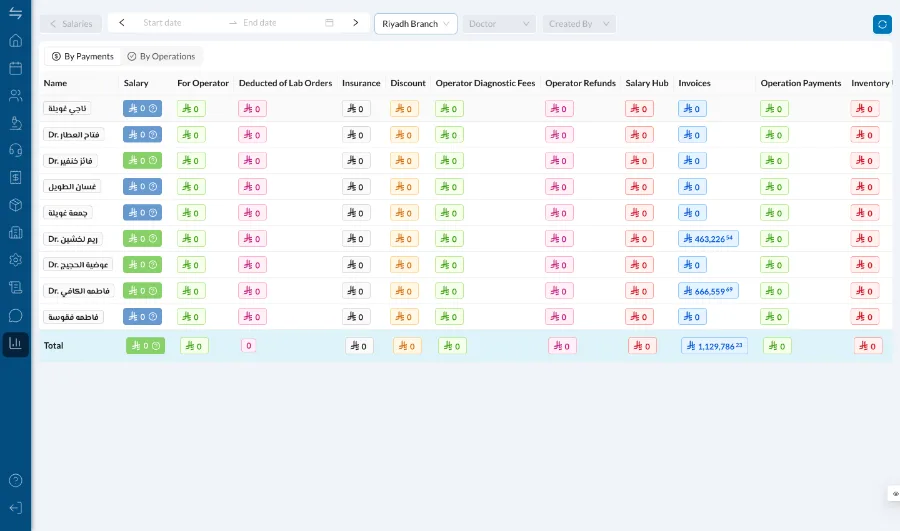
Task: Open the Created By filter dropdown
Action: [579, 24]
